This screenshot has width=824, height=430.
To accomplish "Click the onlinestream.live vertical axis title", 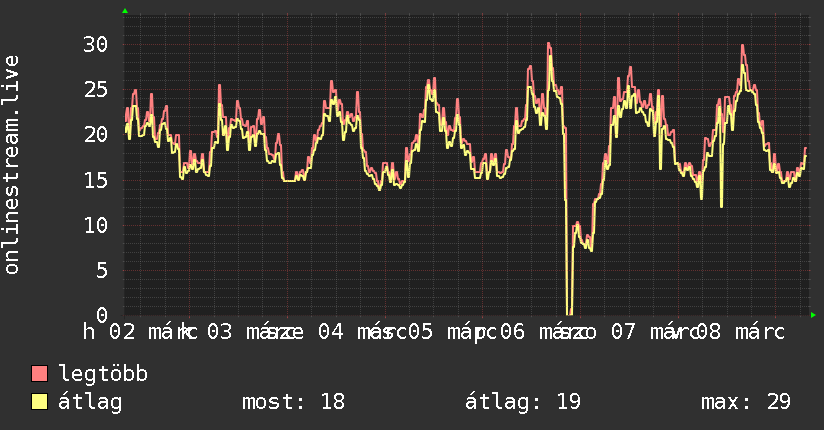I will pos(11,165).
